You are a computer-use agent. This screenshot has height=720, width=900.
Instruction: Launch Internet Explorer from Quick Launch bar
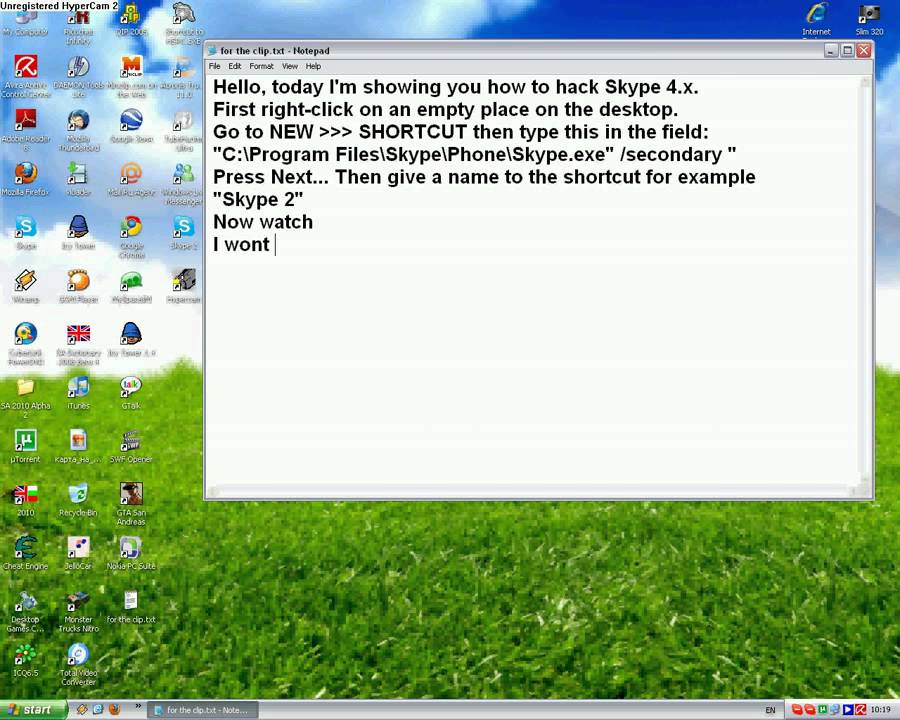click(x=98, y=710)
